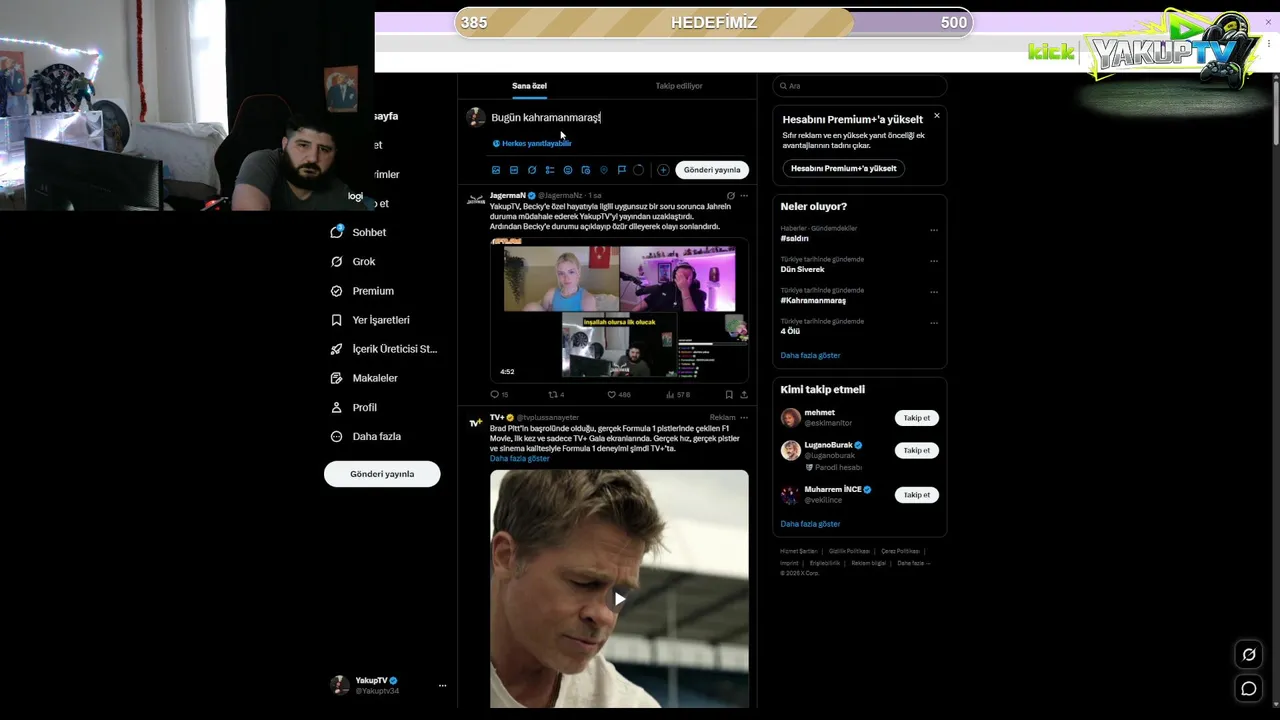Add a poll to the post

point(550,170)
